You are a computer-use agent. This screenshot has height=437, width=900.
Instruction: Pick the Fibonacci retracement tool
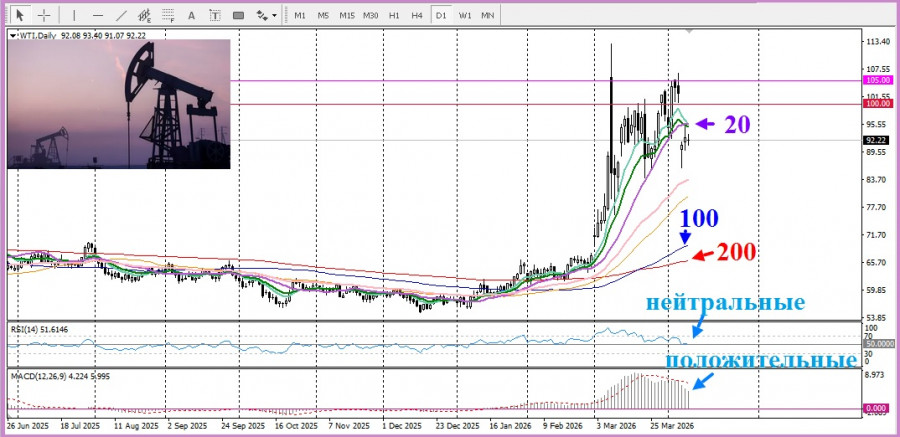tap(169, 15)
